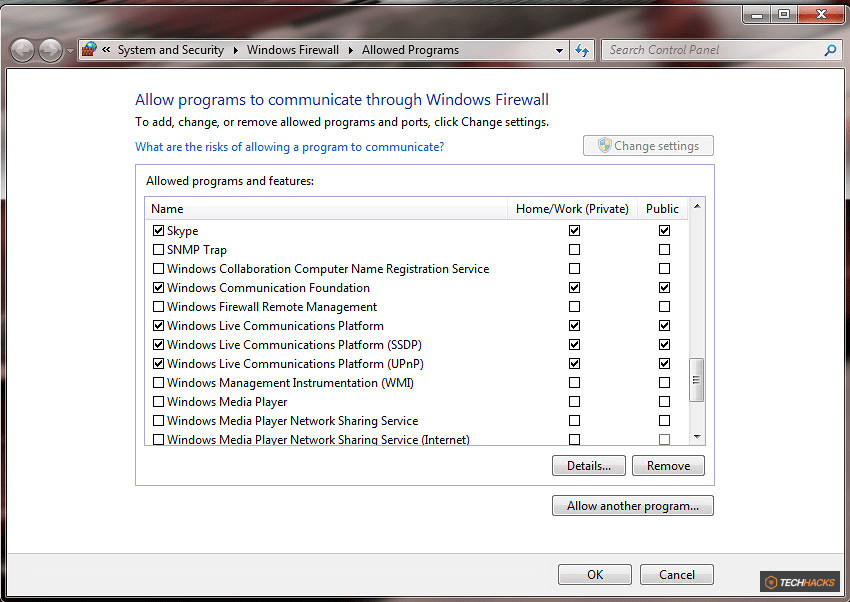850x602 pixels.
Task: Click the double chevron in the address bar
Action: coord(106,50)
